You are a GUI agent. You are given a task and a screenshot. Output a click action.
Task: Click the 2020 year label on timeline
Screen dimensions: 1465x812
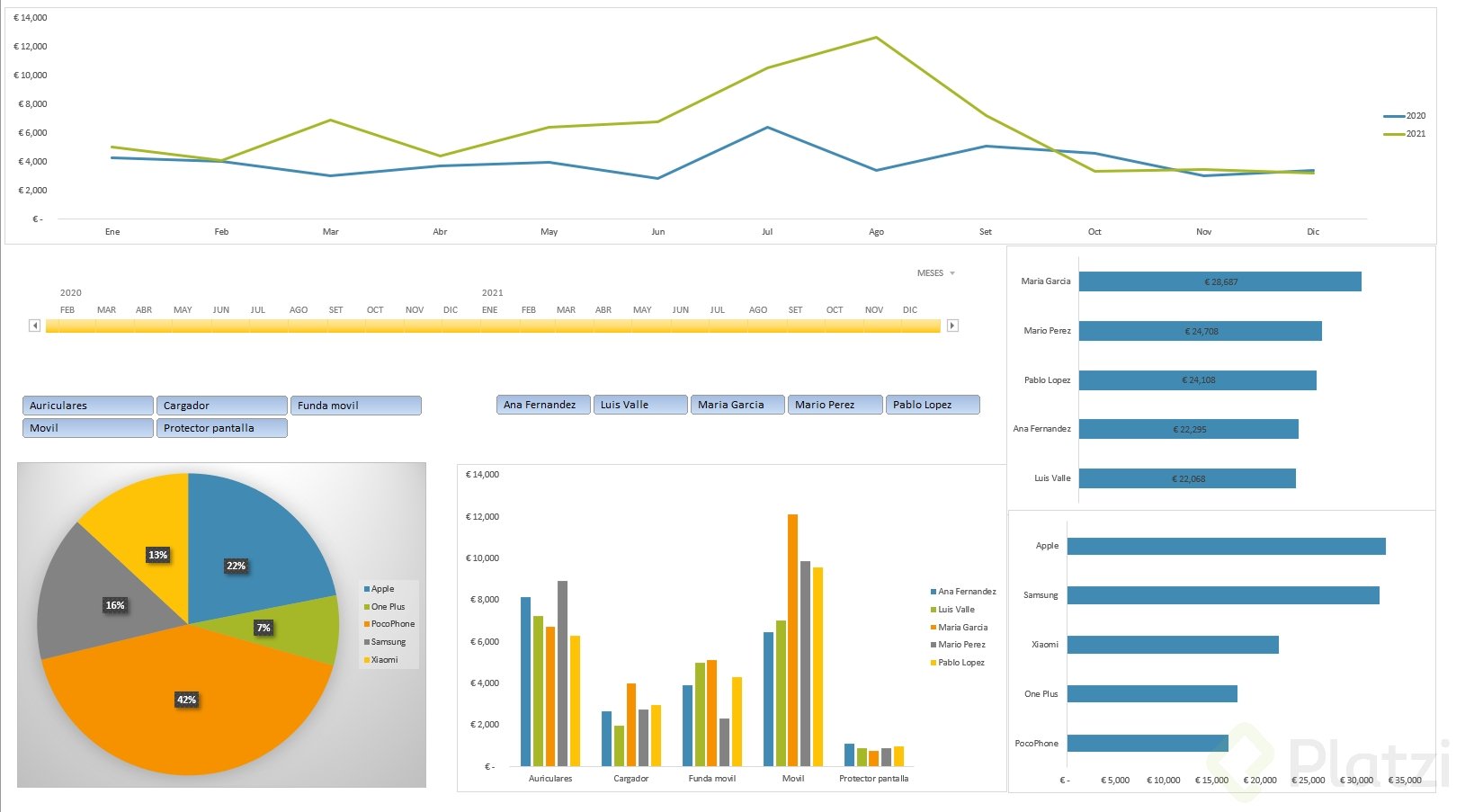pyautogui.click(x=71, y=293)
